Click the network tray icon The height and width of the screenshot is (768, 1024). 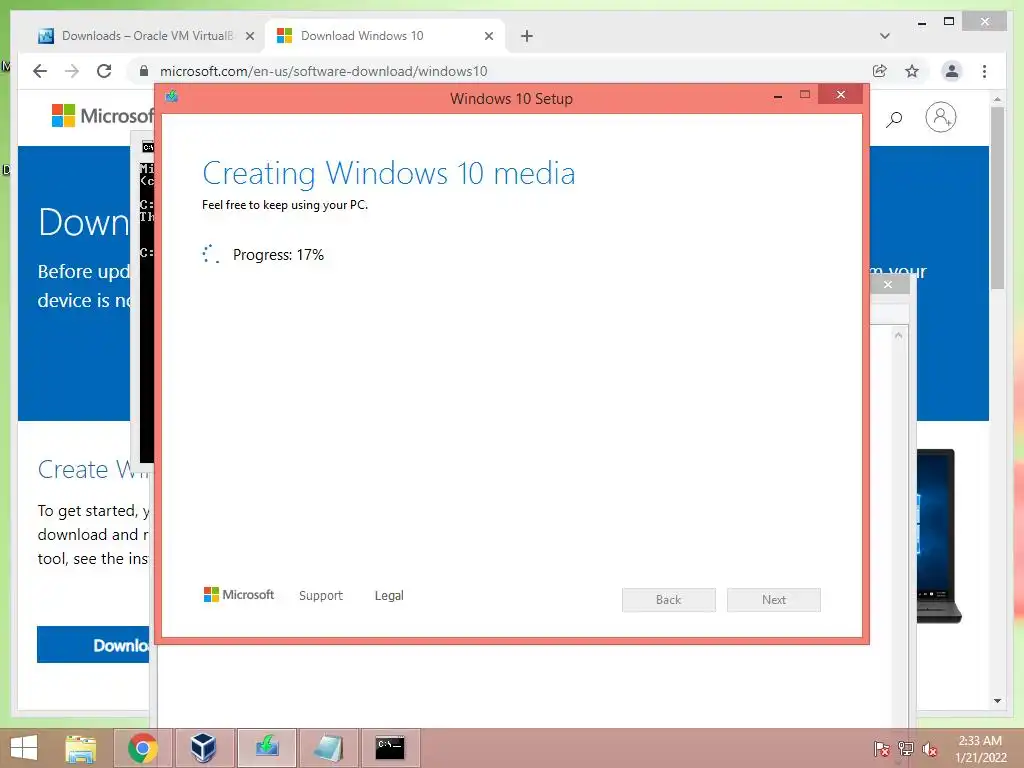pos(906,749)
